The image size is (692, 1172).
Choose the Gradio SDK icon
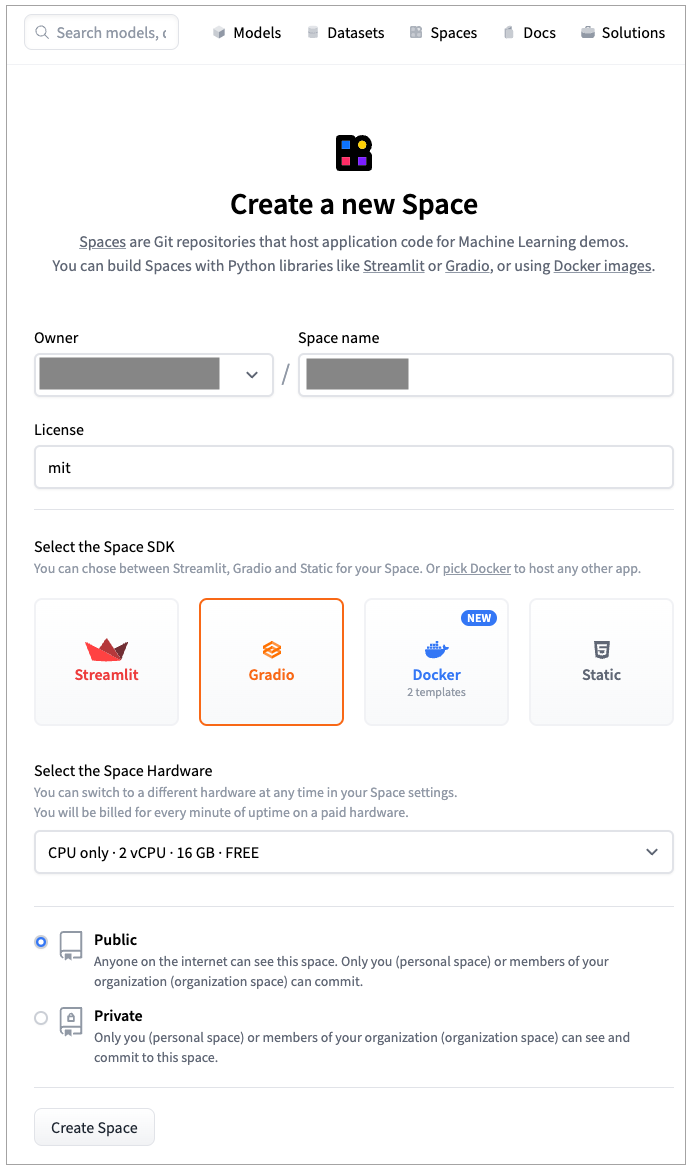coord(271,650)
